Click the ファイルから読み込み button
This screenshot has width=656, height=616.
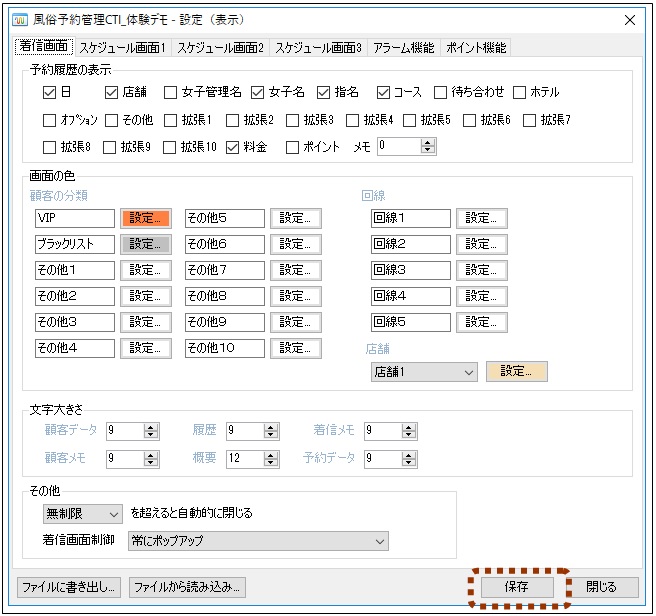coord(187,587)
